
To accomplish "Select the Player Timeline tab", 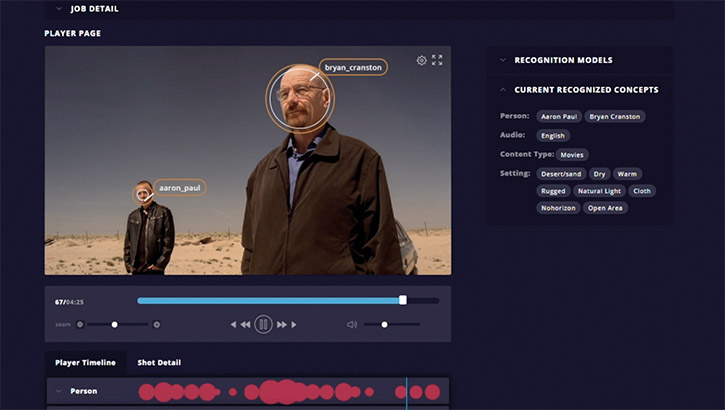I will coord(85,362).
